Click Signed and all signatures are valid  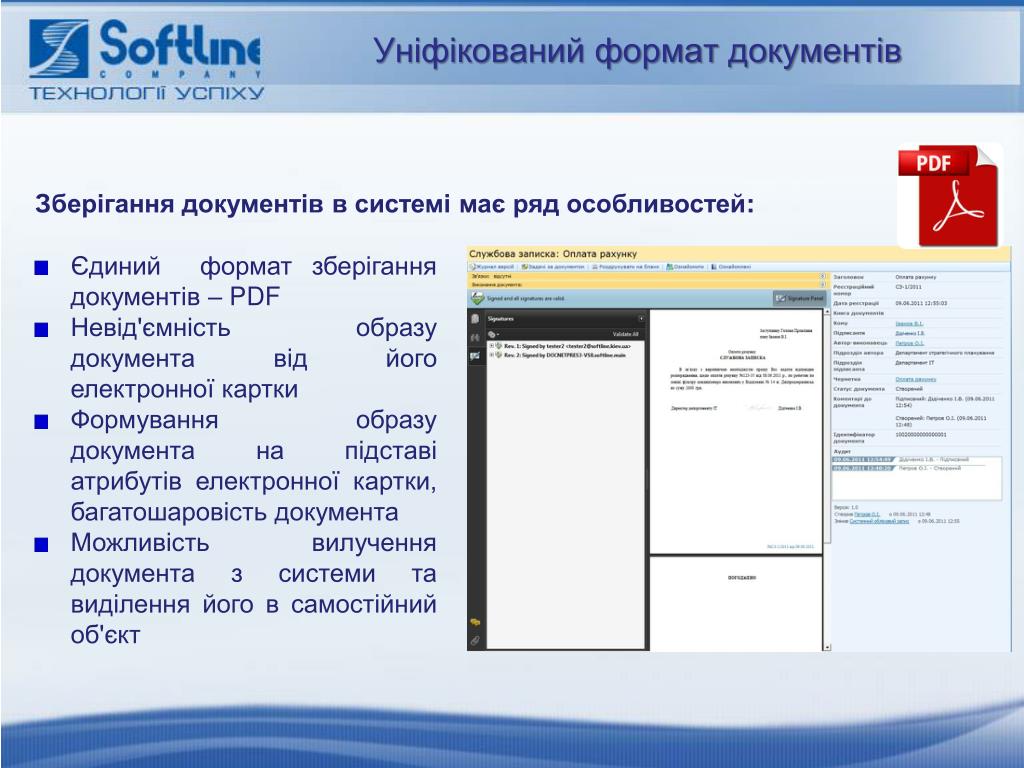526,298
